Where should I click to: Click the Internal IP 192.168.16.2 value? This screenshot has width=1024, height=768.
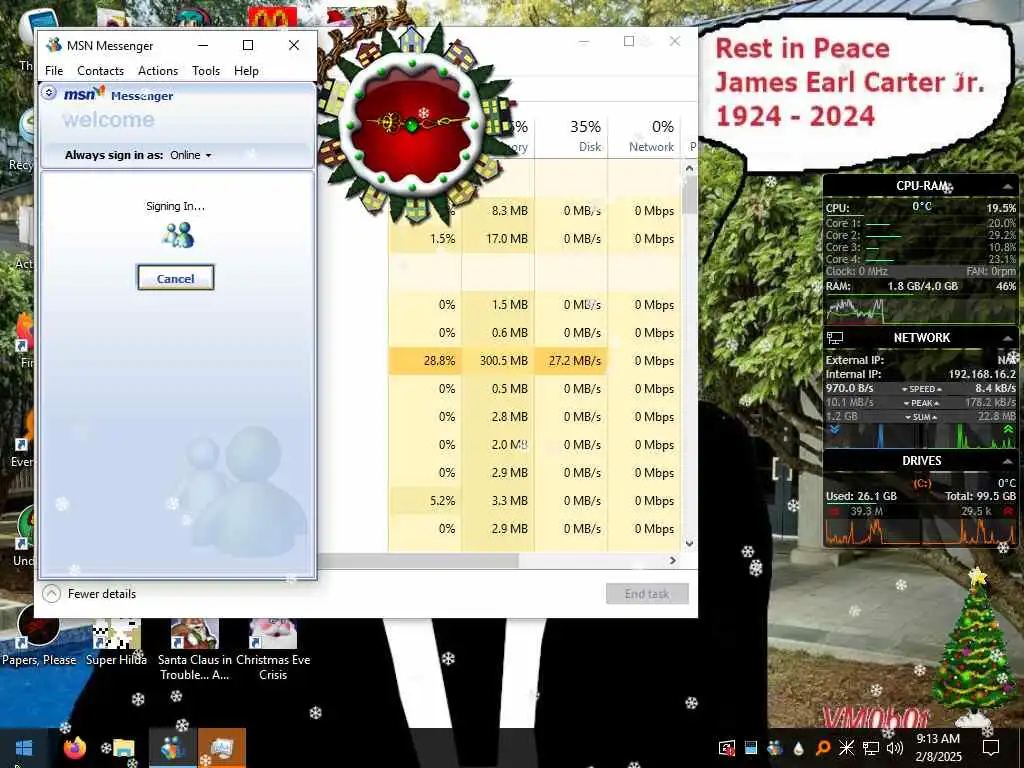coord(982,374)
